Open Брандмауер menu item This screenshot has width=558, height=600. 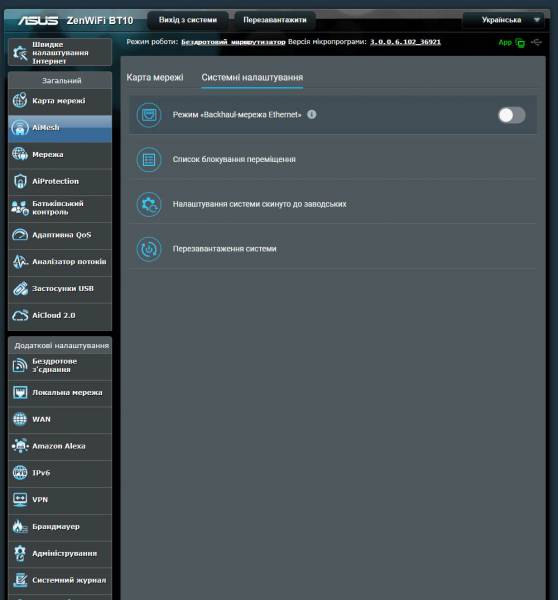click(60, 527)
